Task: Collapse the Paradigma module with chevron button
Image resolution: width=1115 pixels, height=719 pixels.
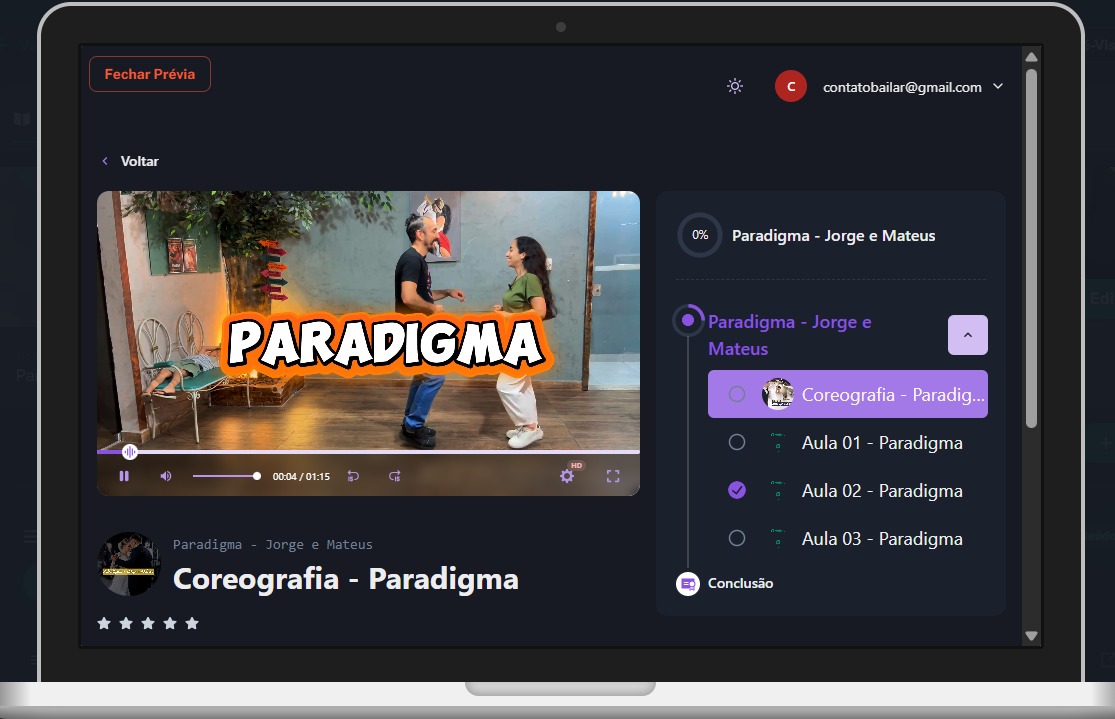Action: click(x=967, y=335)
